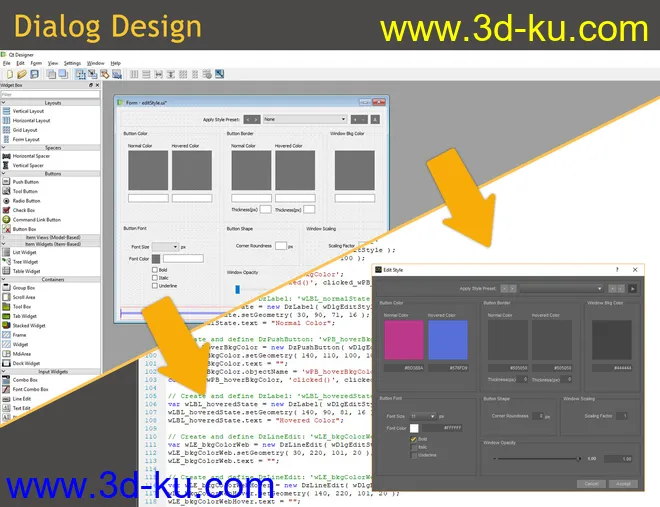Click the New Form icon in Qt Designer toolbar

point(8,74)
